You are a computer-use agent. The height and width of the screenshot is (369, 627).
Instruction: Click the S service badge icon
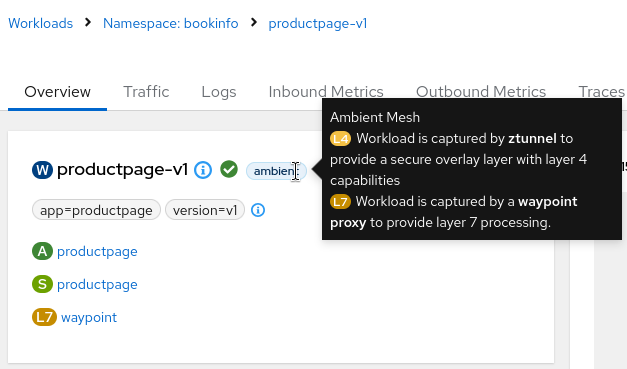tap(42, 284)
